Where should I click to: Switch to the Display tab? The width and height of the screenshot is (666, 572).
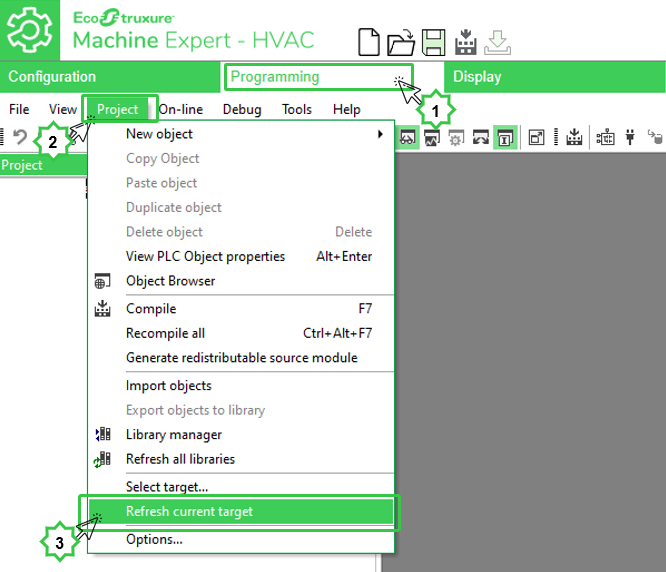(x=555, y=77)
